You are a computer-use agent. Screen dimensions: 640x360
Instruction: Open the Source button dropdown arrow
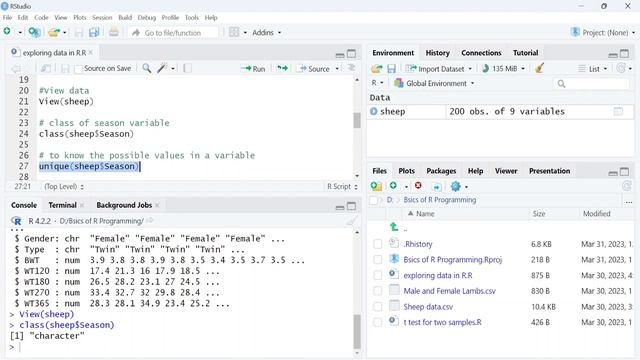tap(337, 69)
